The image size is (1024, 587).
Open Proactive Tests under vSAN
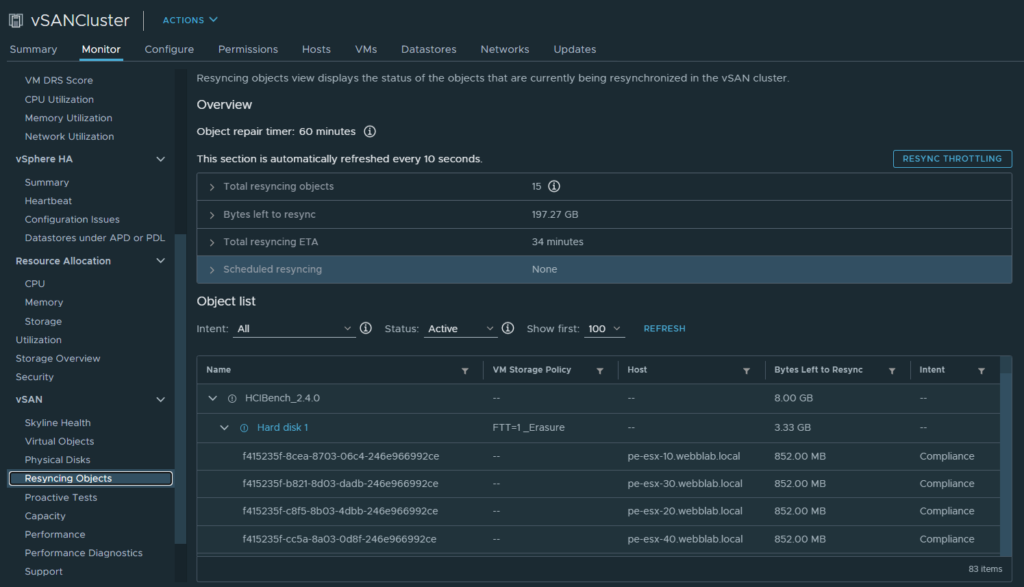[x=61, y=498]
